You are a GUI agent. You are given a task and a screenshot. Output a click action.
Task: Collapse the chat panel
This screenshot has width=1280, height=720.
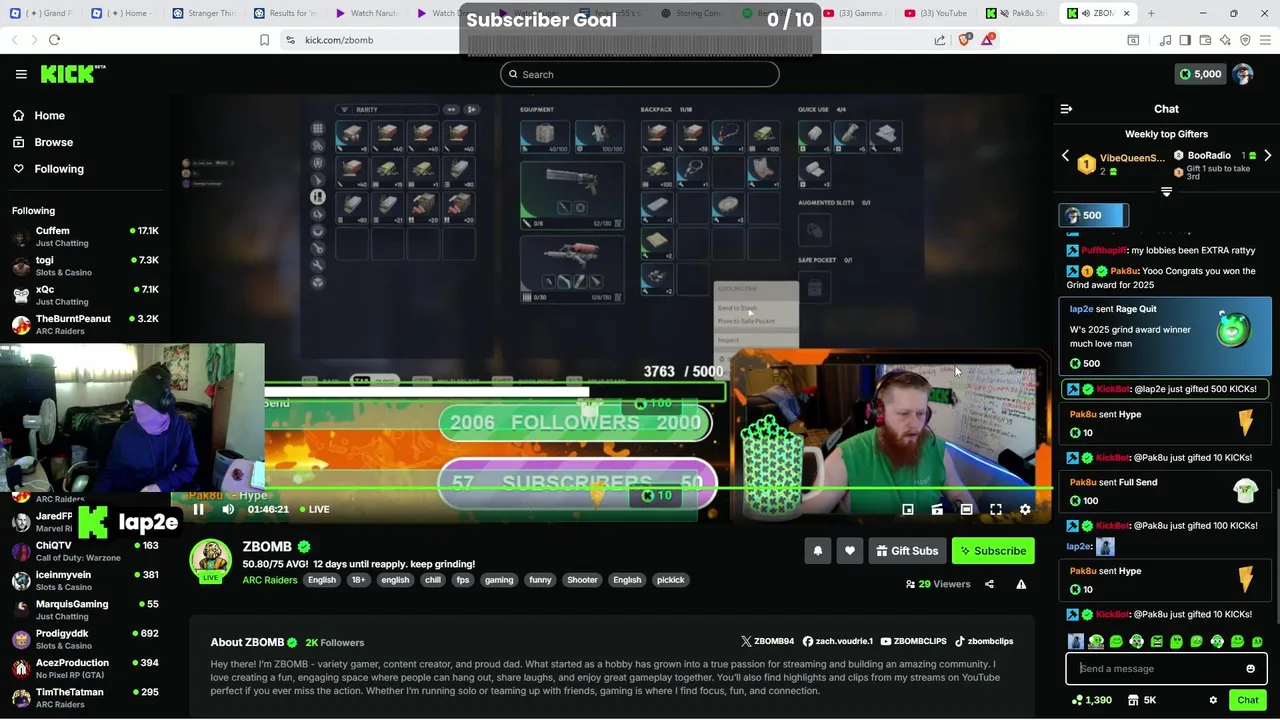coord(1066,109)
